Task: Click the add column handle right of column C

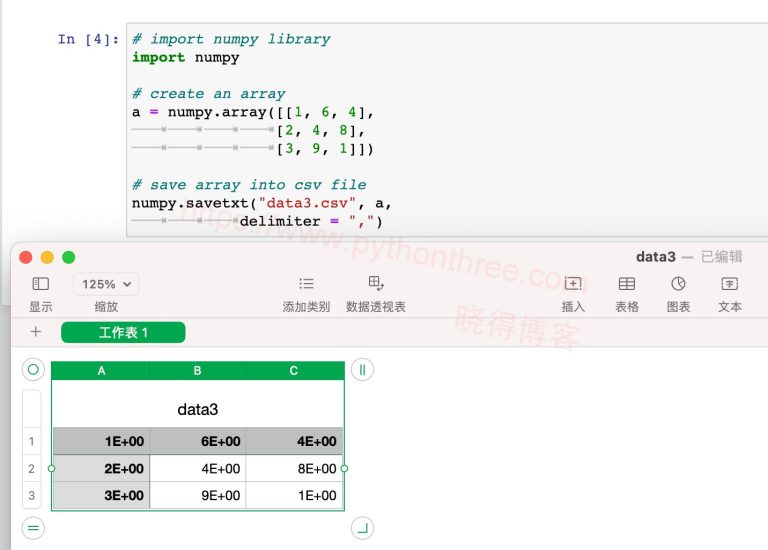Action: tap(362, 370)
